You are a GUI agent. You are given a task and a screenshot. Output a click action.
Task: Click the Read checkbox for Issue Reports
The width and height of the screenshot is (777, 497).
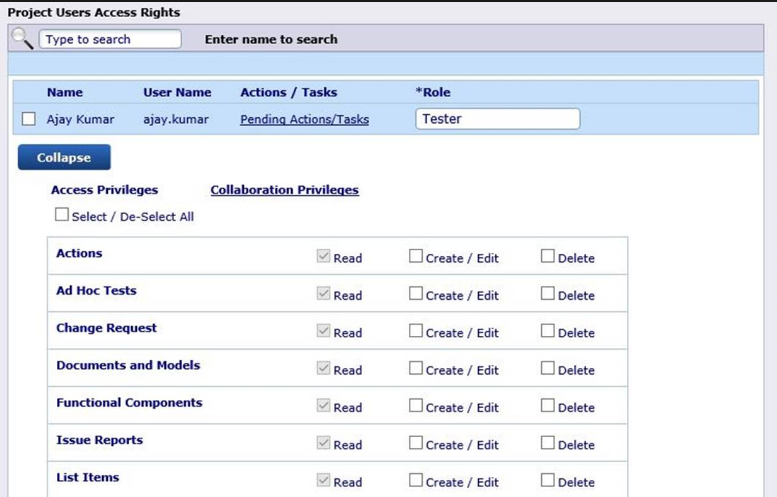coord(323,443)
